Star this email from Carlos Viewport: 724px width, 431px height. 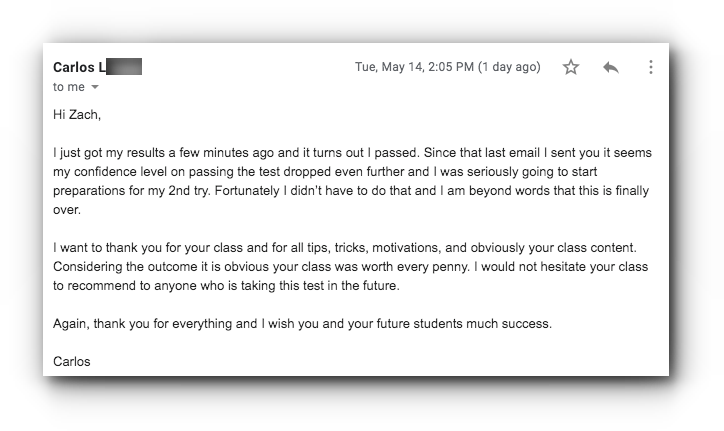click(x=571, y=67)
